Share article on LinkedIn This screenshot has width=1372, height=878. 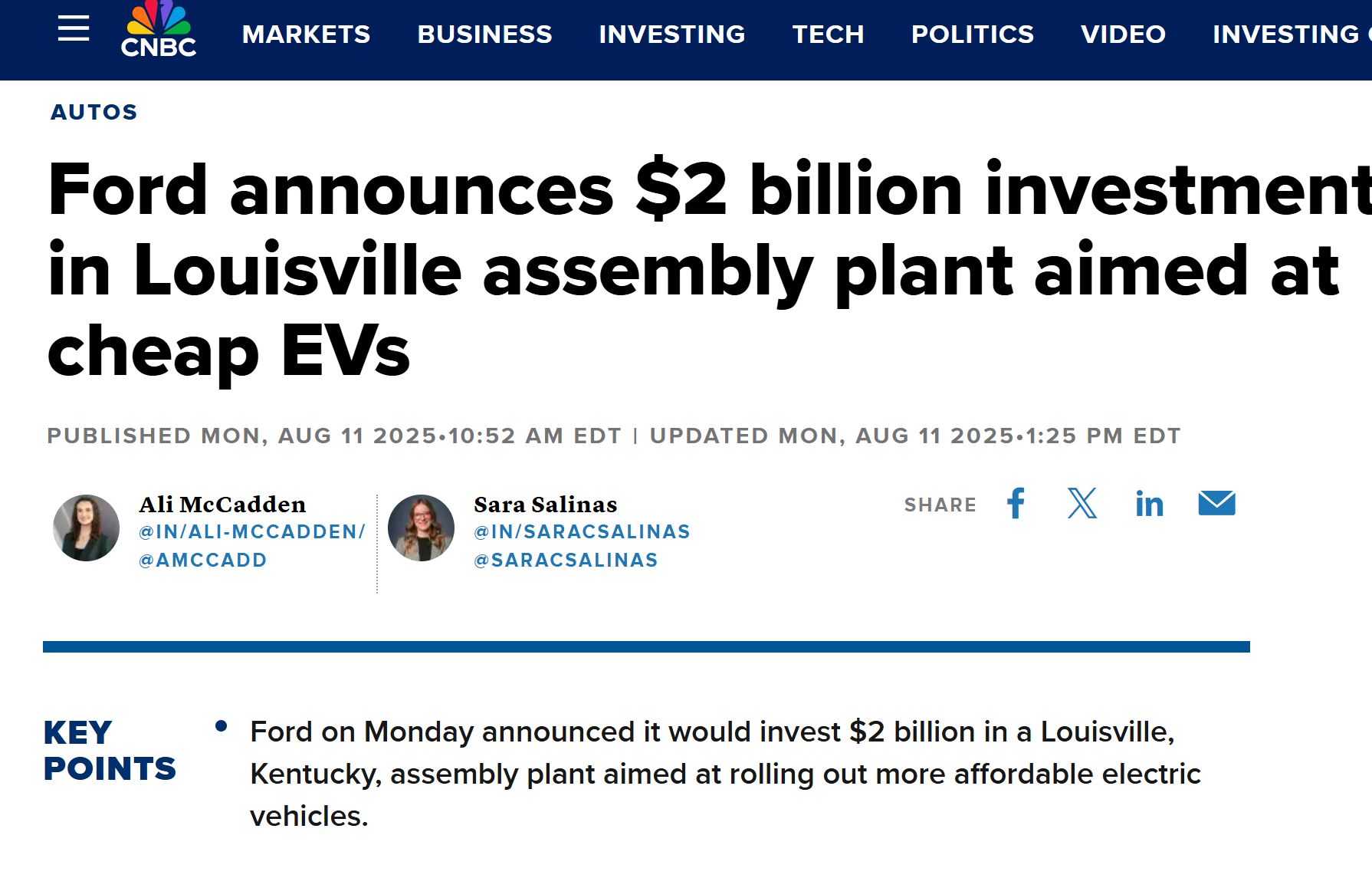(1149, 504)
